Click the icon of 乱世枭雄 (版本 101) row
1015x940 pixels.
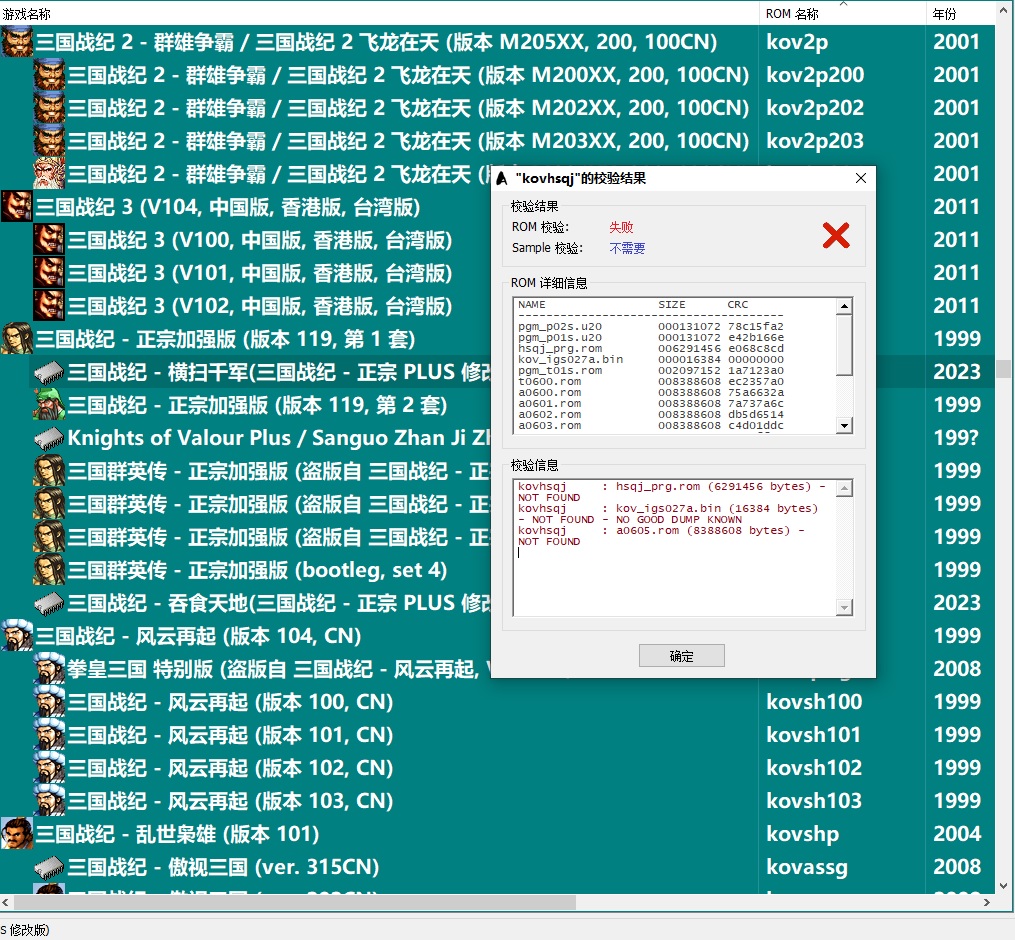pyautogui.click(x=17, y=834)
